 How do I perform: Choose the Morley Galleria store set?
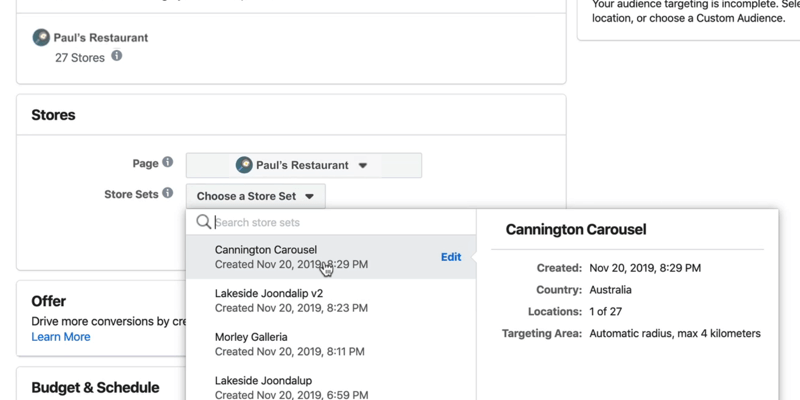click(x=331, y=344)
